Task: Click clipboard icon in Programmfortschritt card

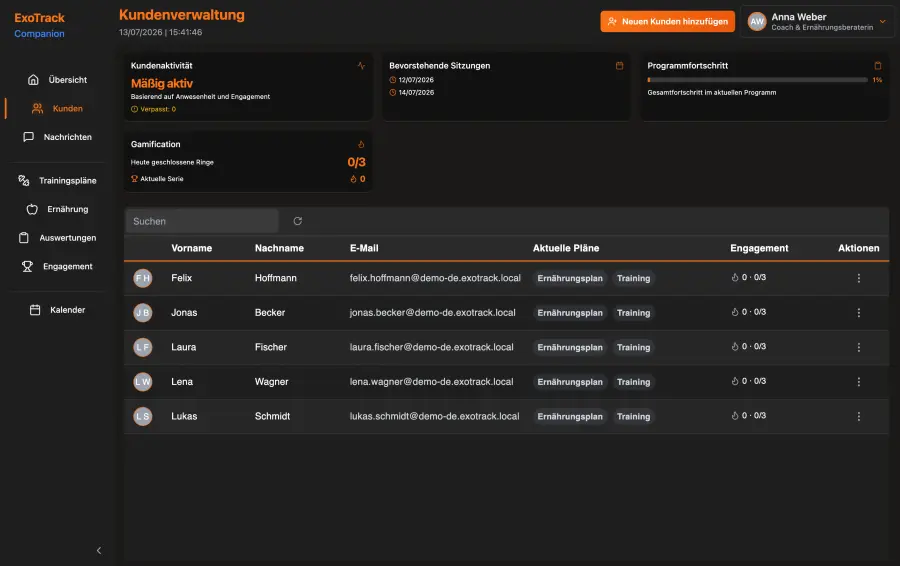Action: pyautogui.click(x=878, y=65)
